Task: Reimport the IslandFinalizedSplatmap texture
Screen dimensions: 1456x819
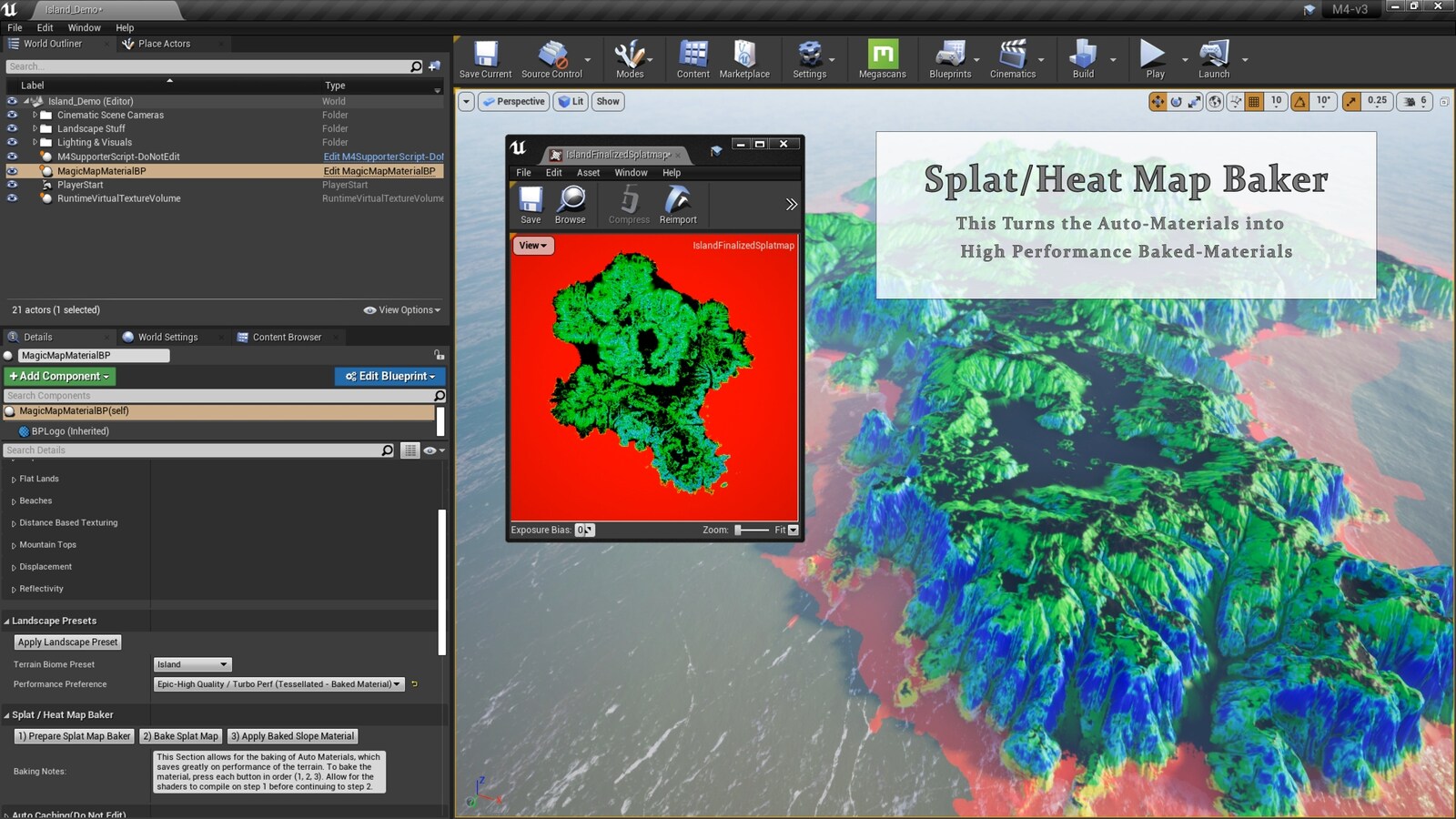Action: (x=678, y=202)
